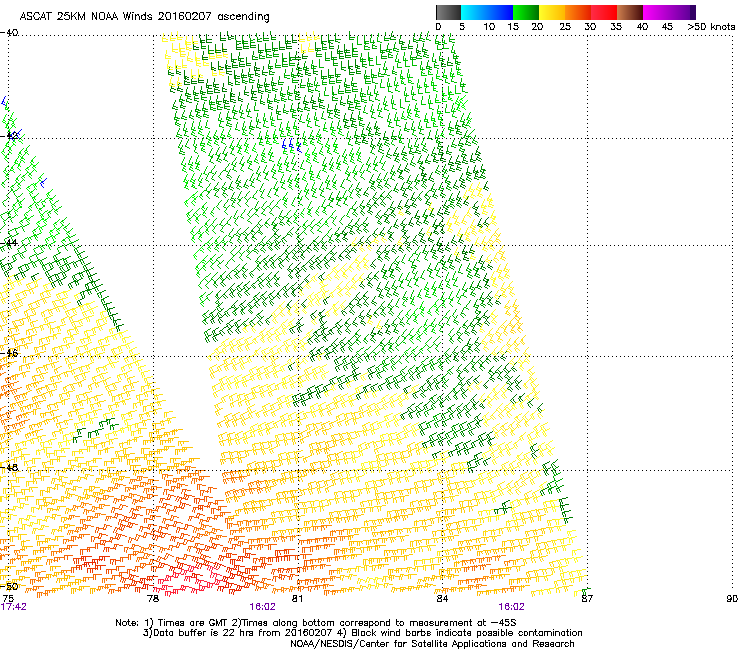This screenshot has width=740, height=650.
Task: Click the legend tick label '35'
Action: tap(616, 27)
